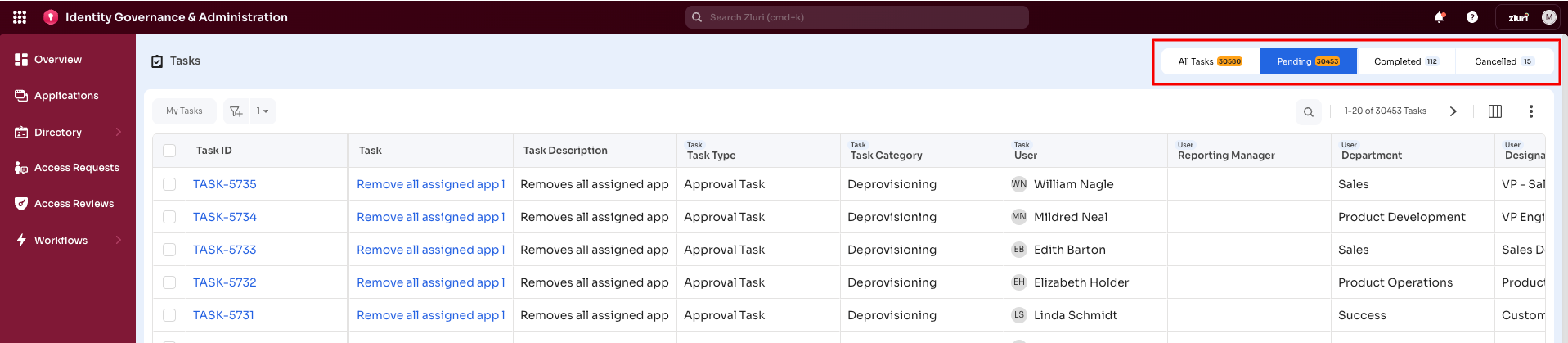The height and width of the screenshot is (343, 1568).
Task: Check the TASK-5733 row checkbox
Action: click(169, 250)
